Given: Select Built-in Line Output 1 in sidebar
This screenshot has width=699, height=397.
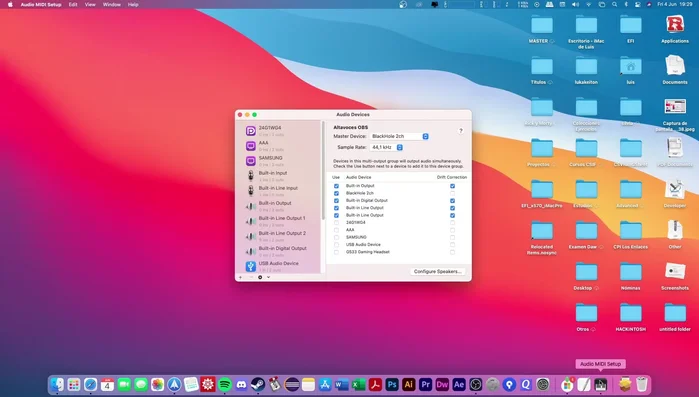Looking at the screenshot, I should point(279,221).
